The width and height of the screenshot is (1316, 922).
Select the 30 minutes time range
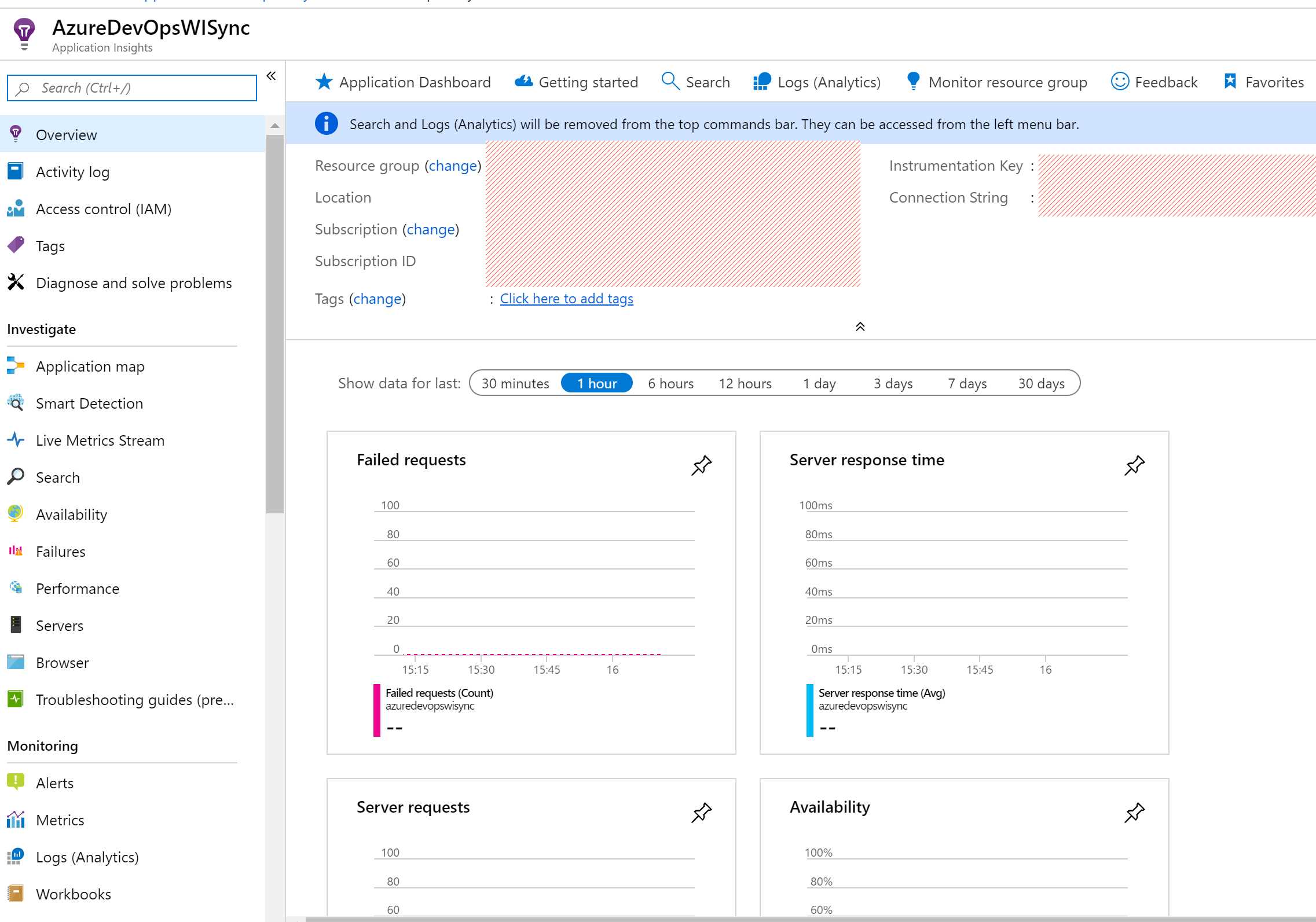coord(515,383)
